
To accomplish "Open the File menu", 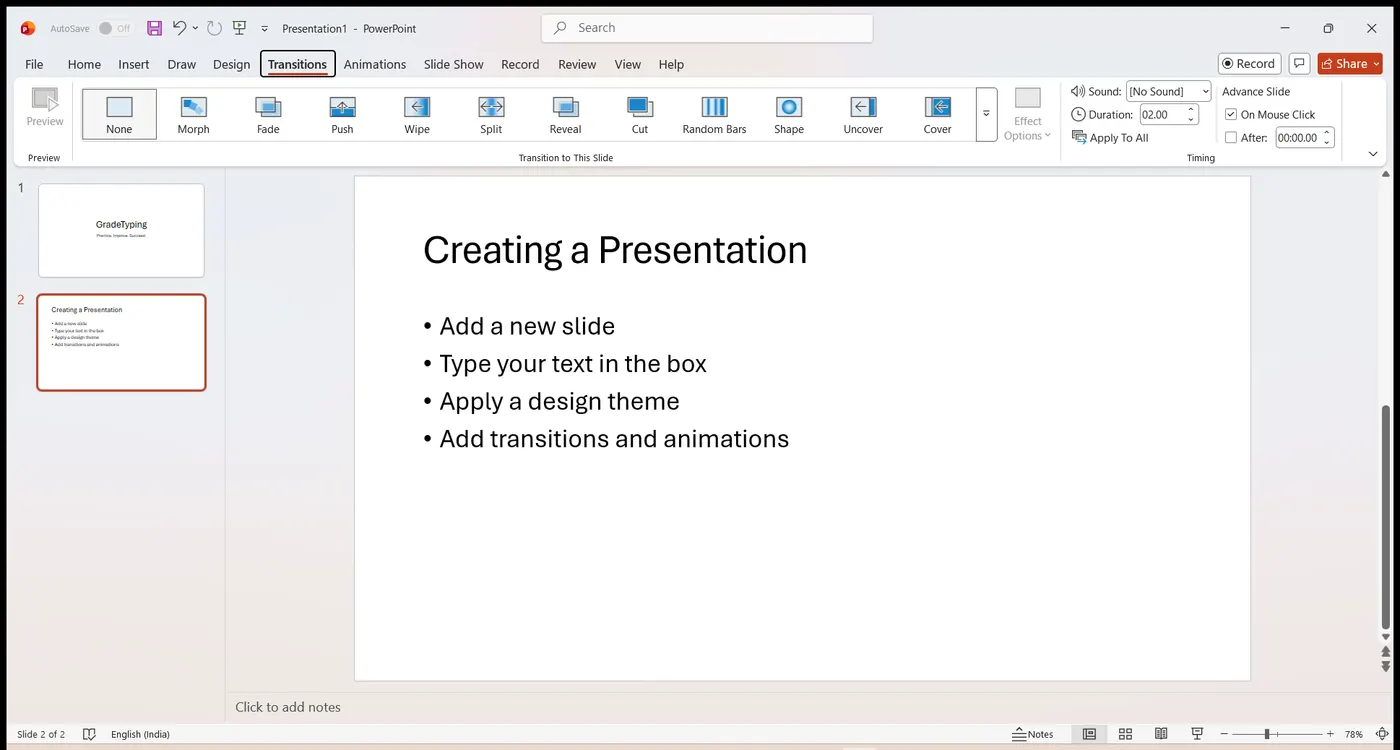I will (34, 64).
